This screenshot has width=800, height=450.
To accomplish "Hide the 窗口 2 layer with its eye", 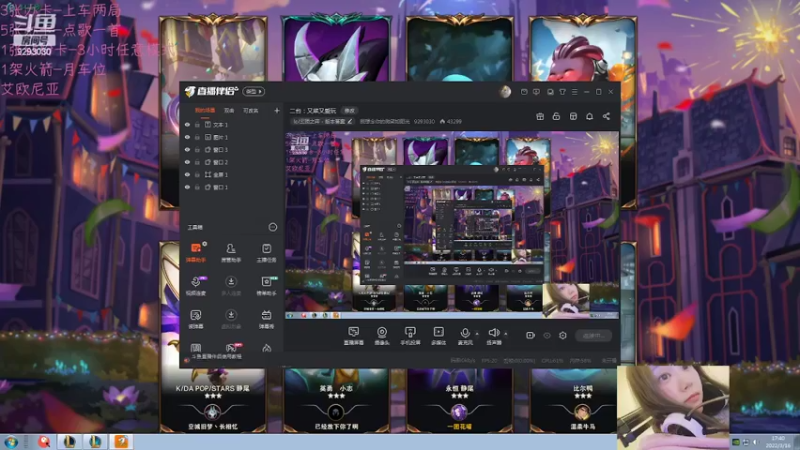I will tap(187, 162).
